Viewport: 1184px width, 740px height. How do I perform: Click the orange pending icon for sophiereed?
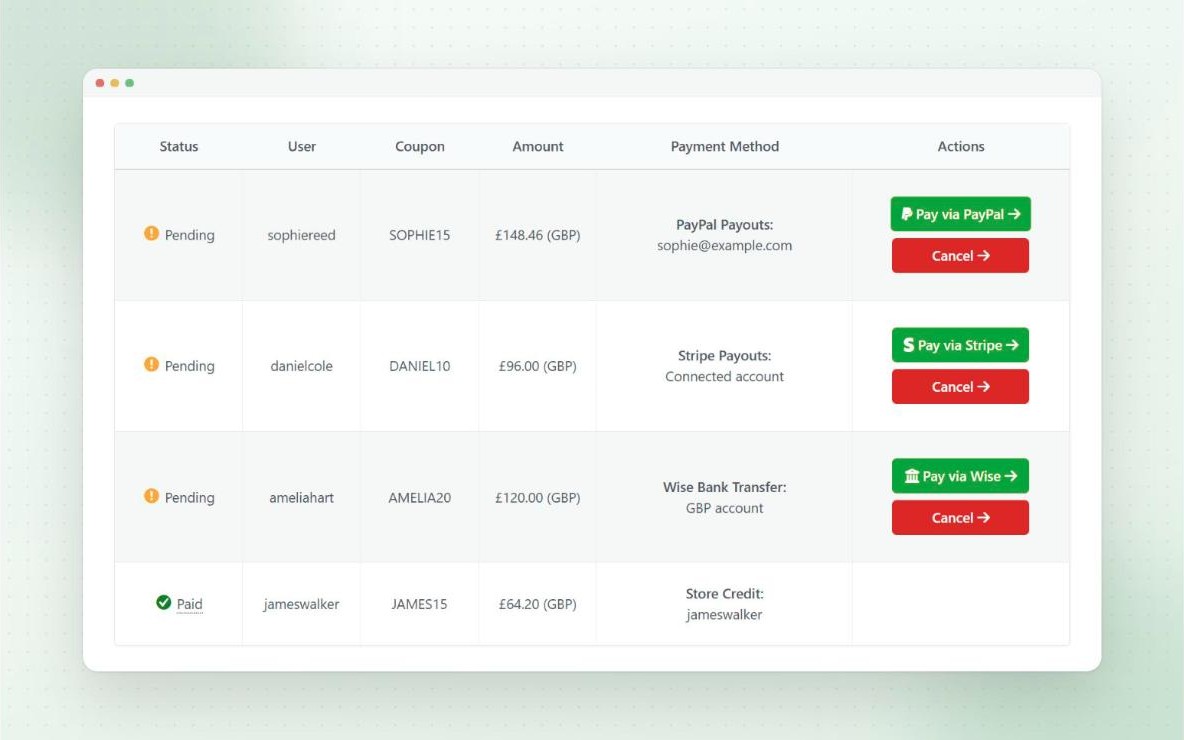pyautogui.click(x=151, y=233)
